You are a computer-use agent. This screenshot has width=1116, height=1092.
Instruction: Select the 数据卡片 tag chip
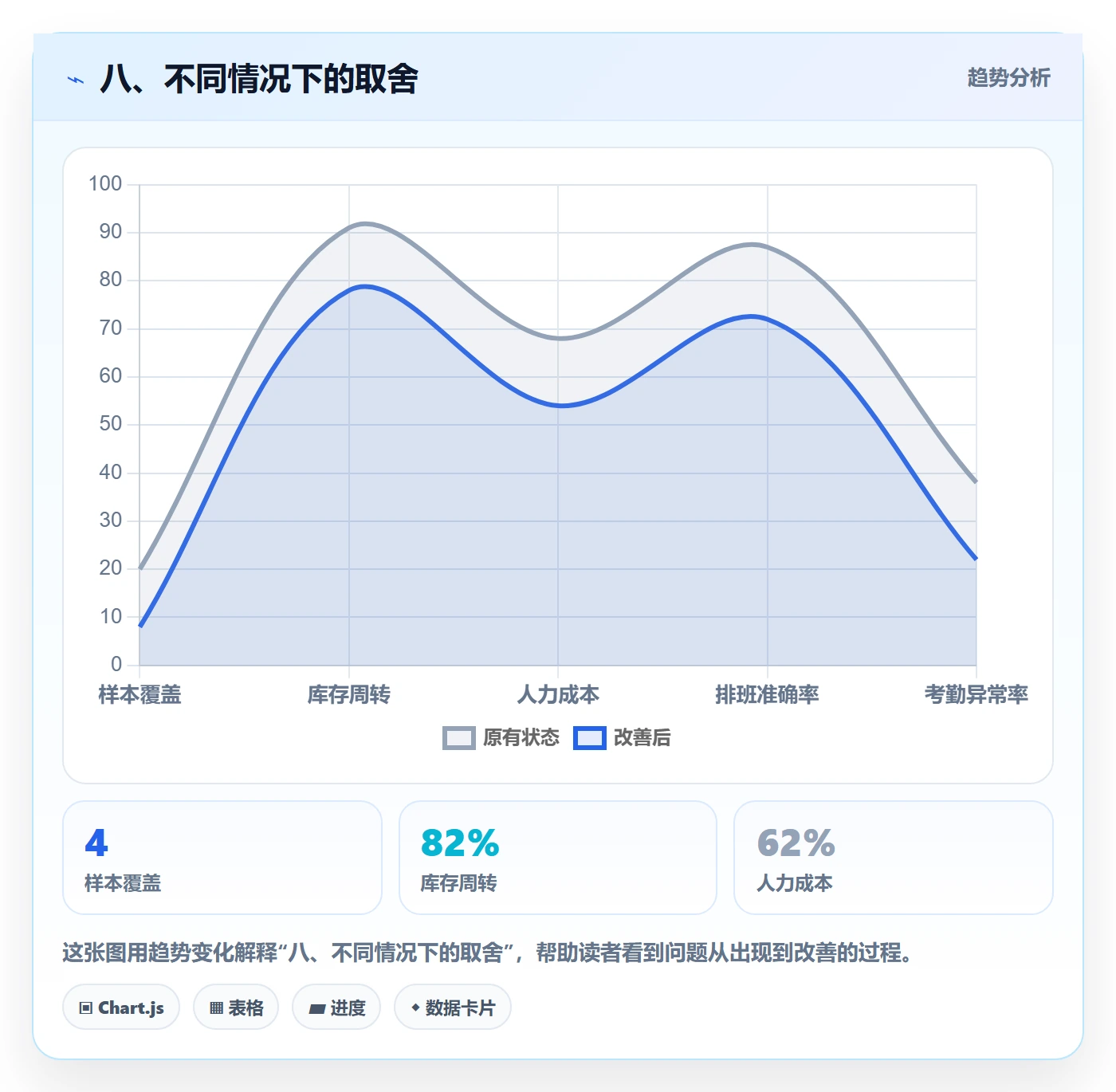click(453, 1008)
